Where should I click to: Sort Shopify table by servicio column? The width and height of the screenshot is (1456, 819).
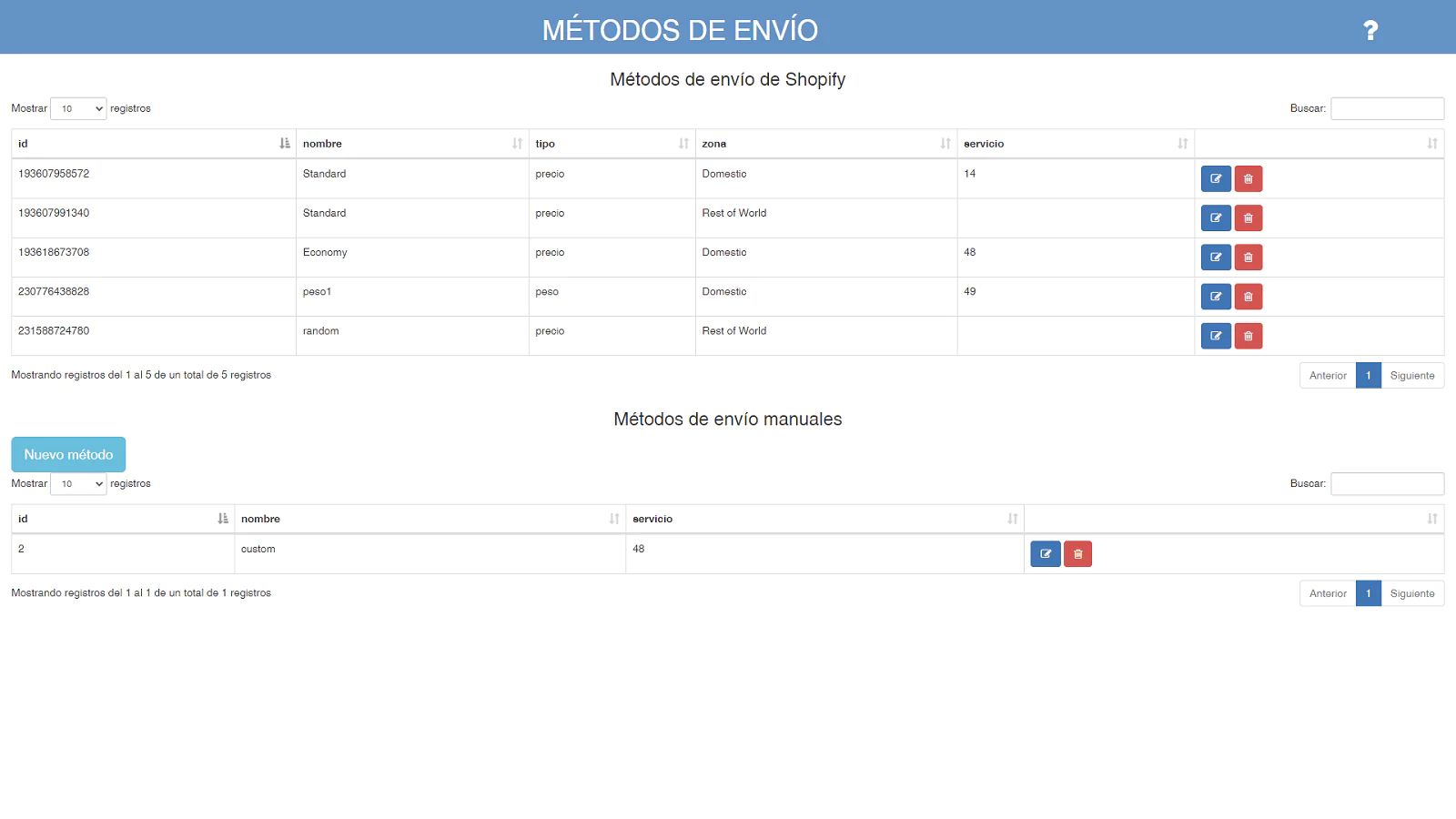coord(1076,144)
